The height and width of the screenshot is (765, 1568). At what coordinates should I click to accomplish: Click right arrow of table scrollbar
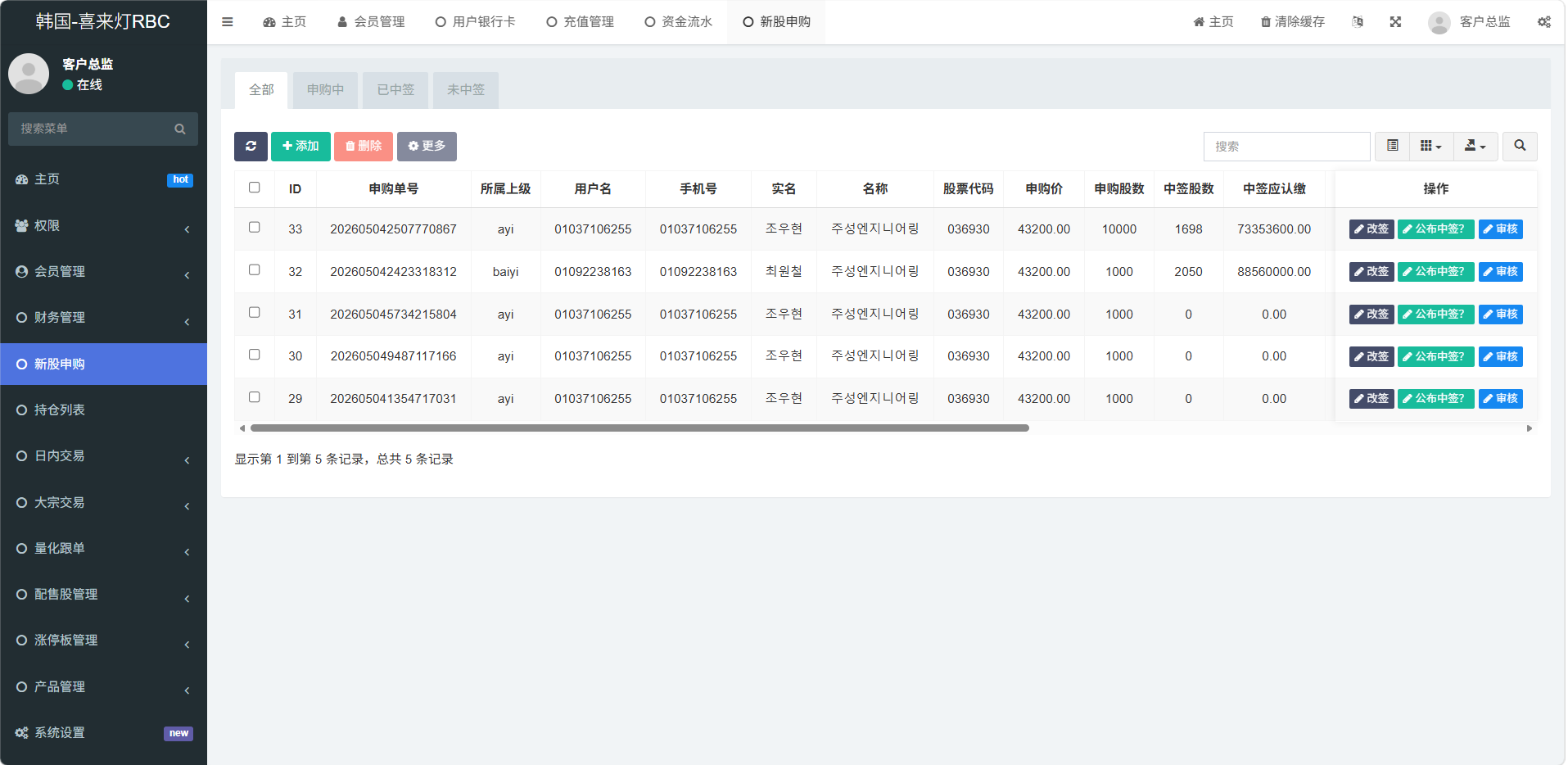click(1530, 428)
